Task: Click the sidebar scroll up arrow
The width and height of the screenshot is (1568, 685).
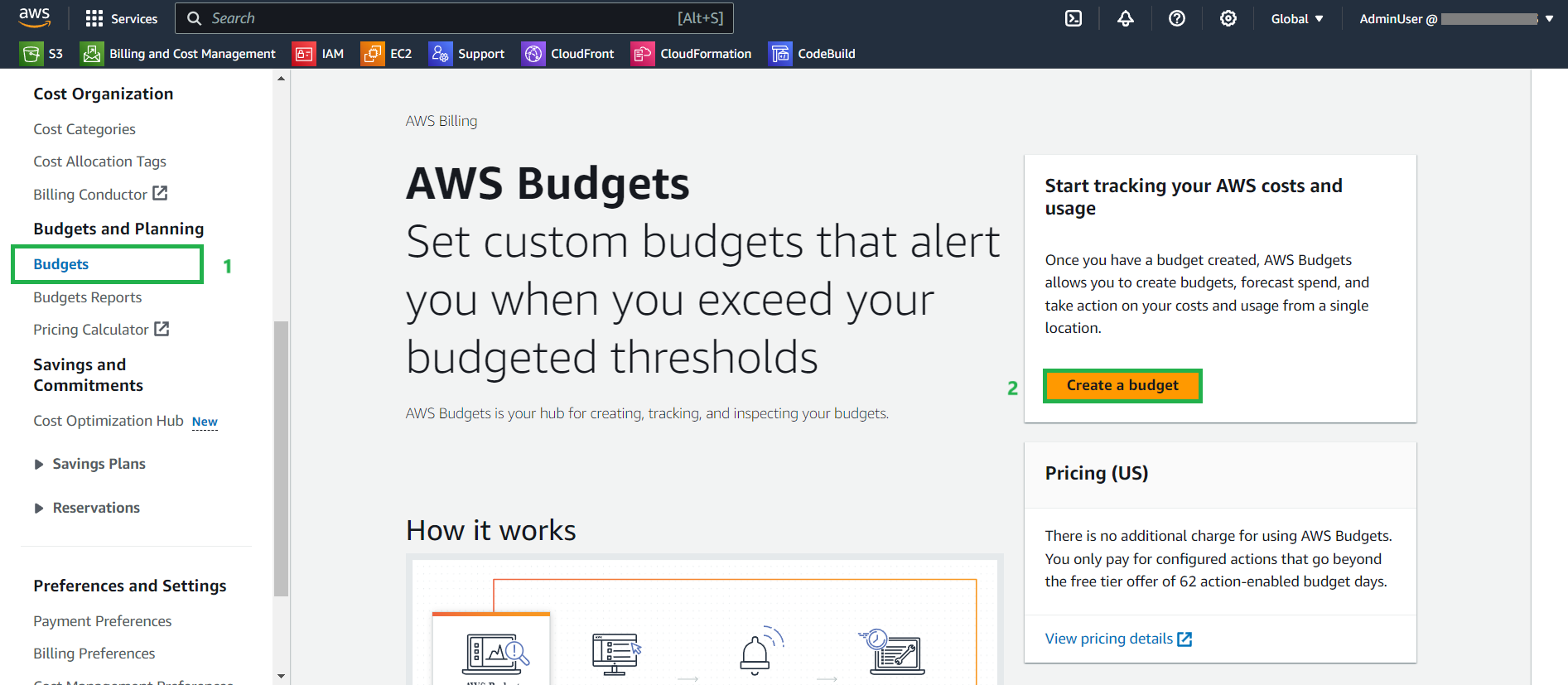Action: 281,78
